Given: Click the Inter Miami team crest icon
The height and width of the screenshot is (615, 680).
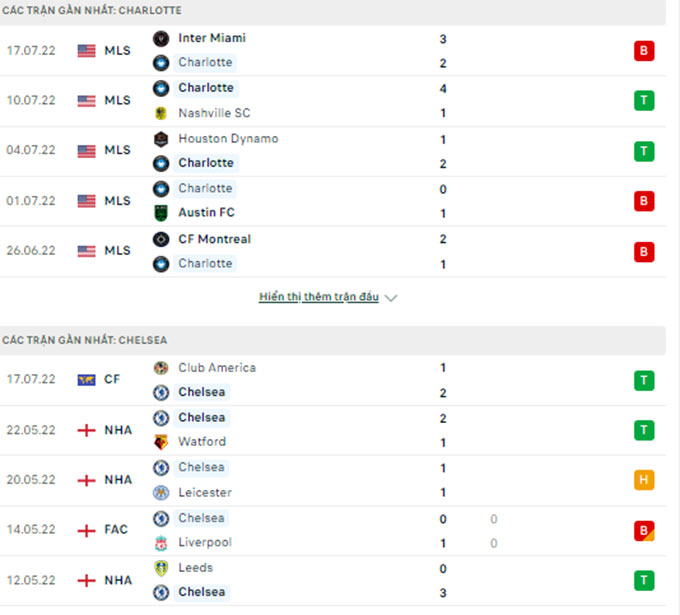Looking at the screenshot, I should coord(161,39).
